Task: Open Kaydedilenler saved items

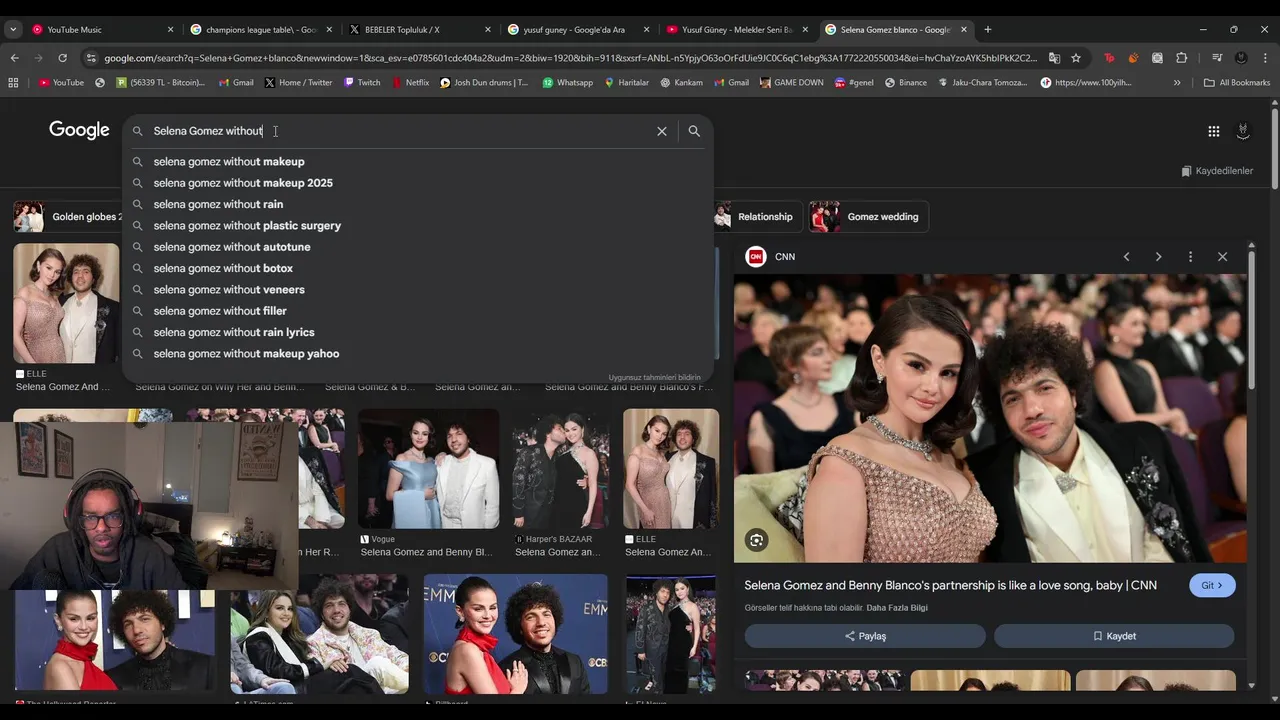Action: pyautogui.click(x=1217, y=171)
